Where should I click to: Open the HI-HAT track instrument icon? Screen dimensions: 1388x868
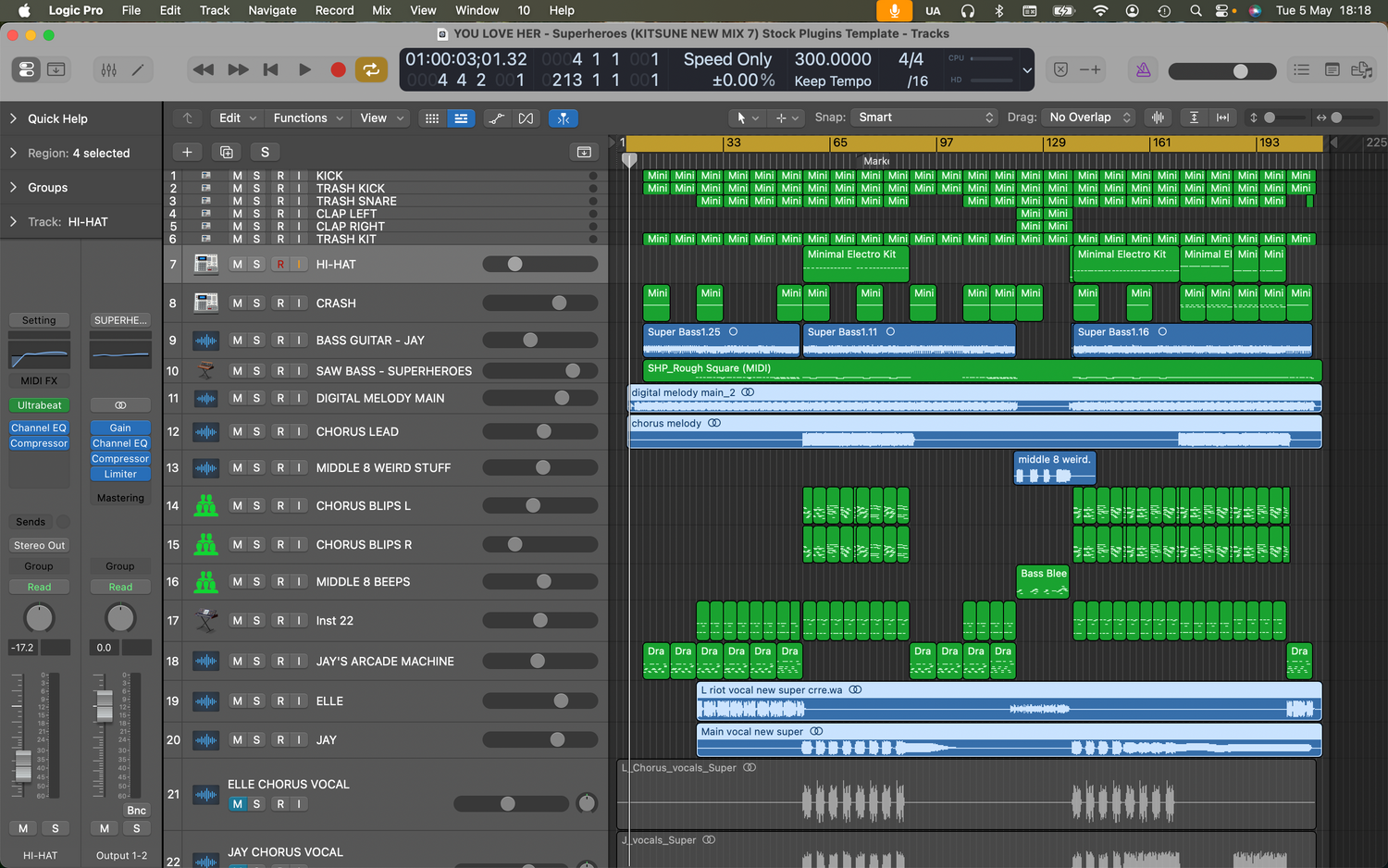[205, 265]
